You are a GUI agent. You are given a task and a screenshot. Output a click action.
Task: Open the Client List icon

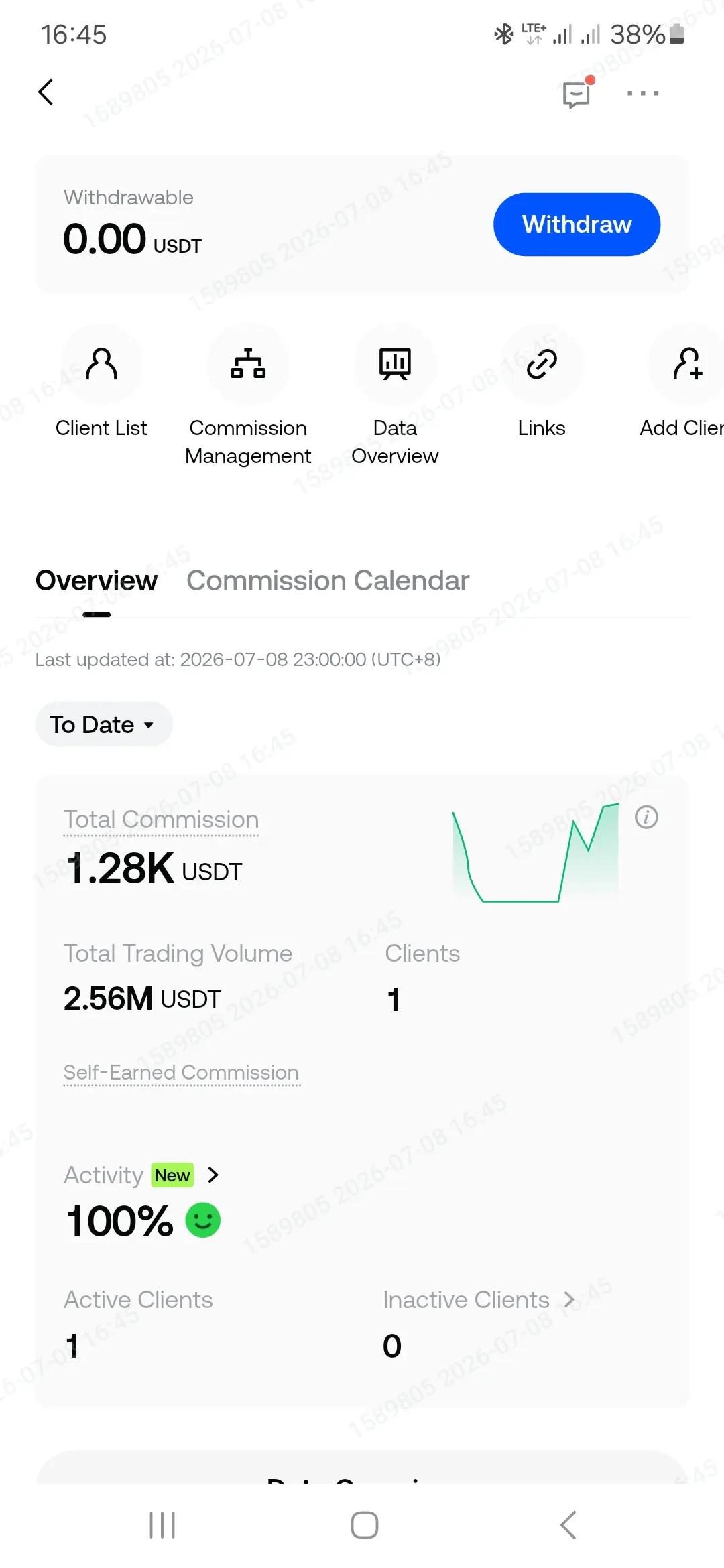click(101, 364)
